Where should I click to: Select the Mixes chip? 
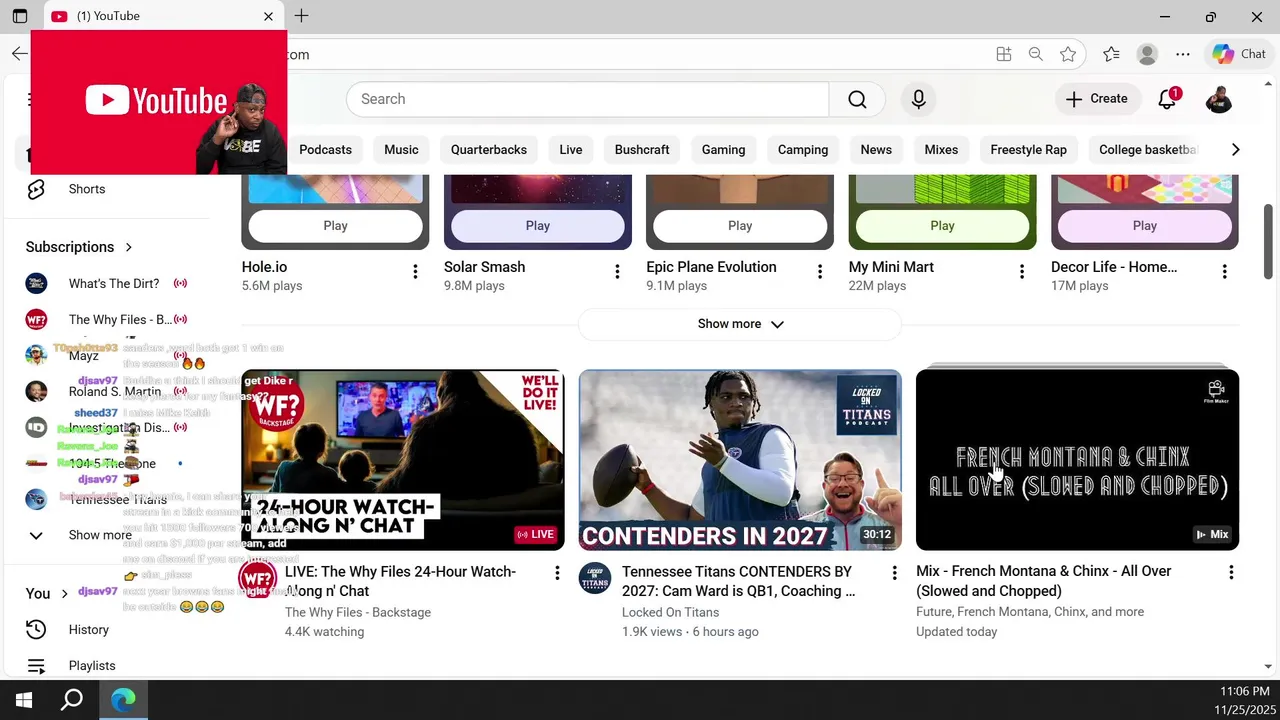coord(941,150)
